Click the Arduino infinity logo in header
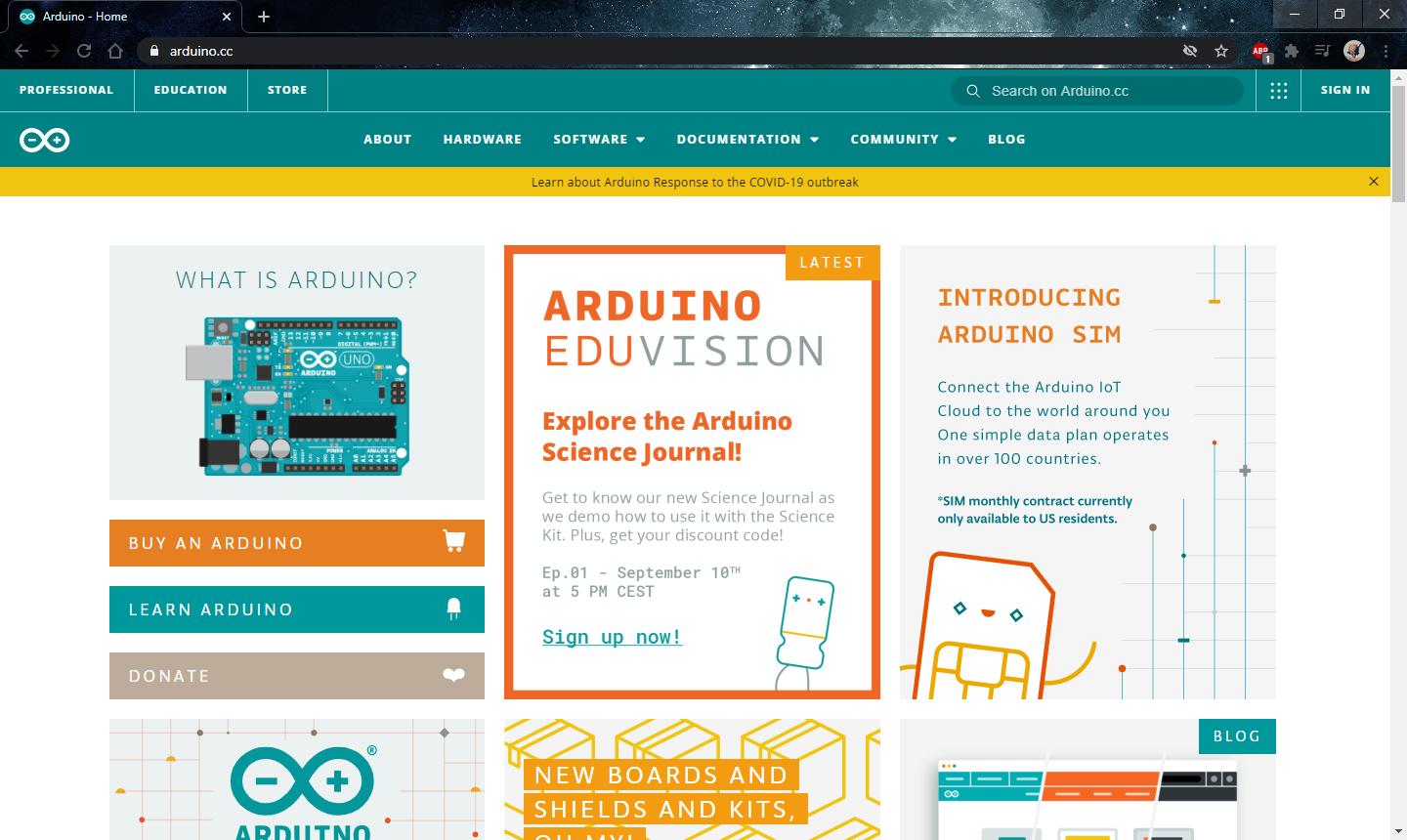The image size is (1407, 840). pos(45,141)
